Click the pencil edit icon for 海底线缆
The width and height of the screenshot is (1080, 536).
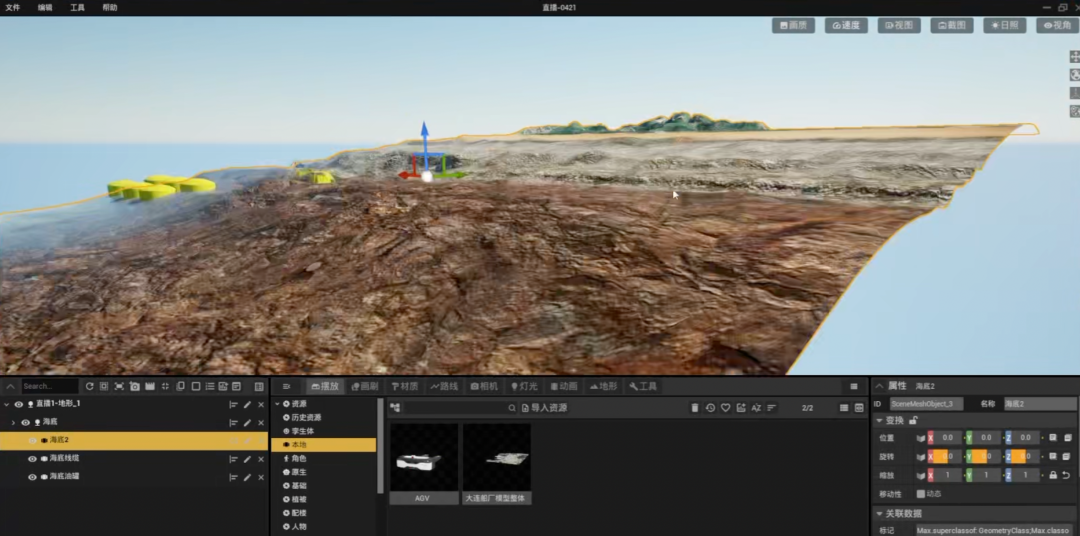point(247,459)
